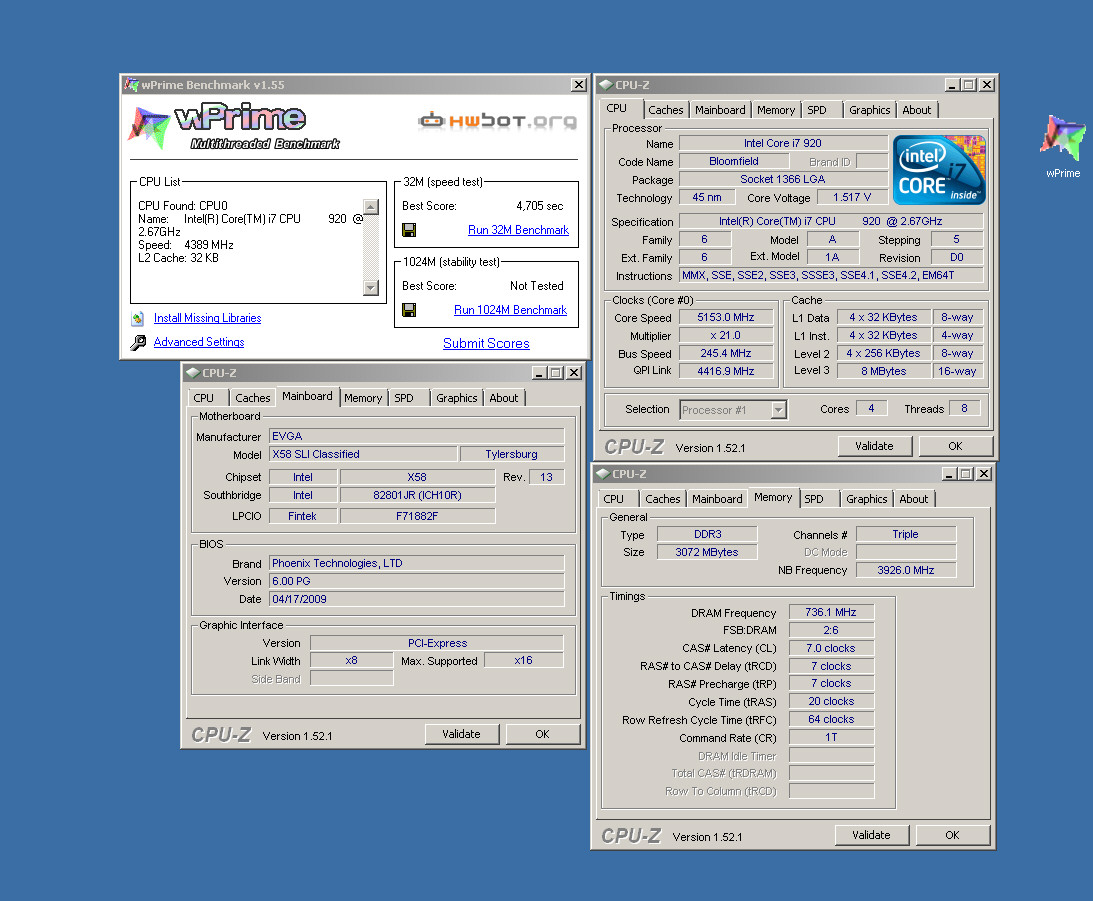Click the Submit Scores link
The height and width of the screenshot is (901, 1093).
(x=486, y=344)
